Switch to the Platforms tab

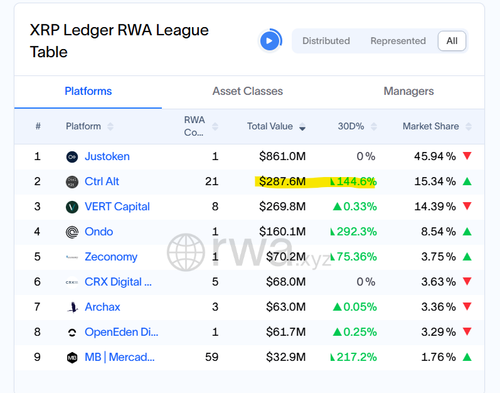[x=88, y=91]
